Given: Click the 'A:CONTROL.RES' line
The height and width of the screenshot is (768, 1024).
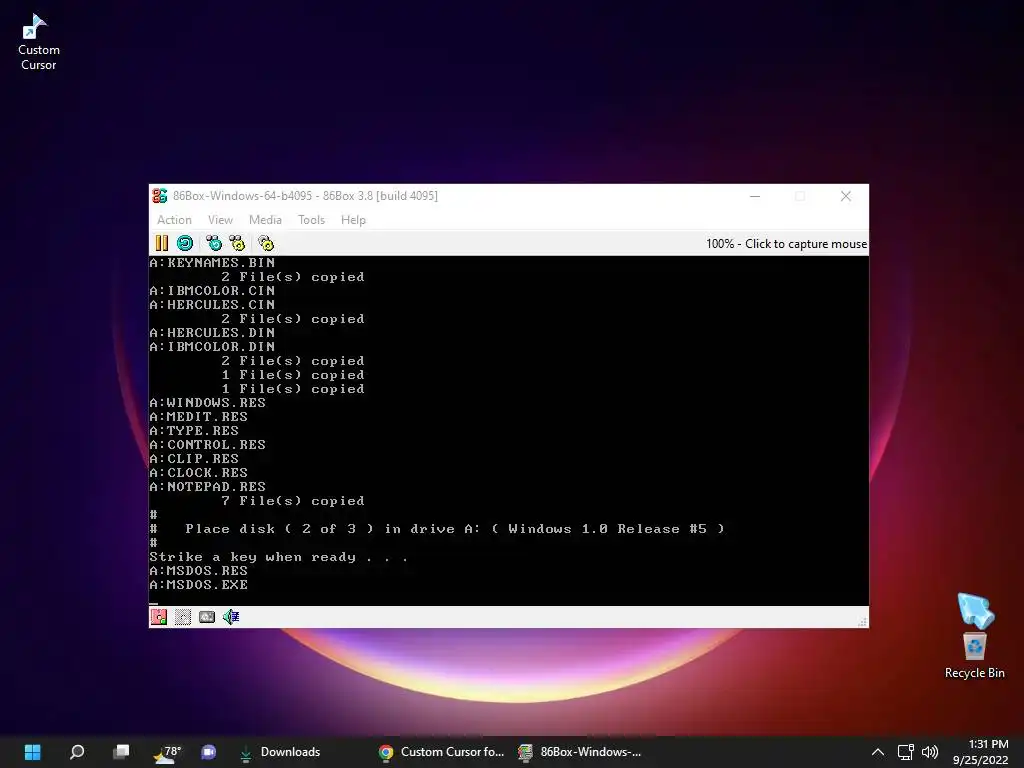Looking at the screenshot, I should [x=208, y=445].
